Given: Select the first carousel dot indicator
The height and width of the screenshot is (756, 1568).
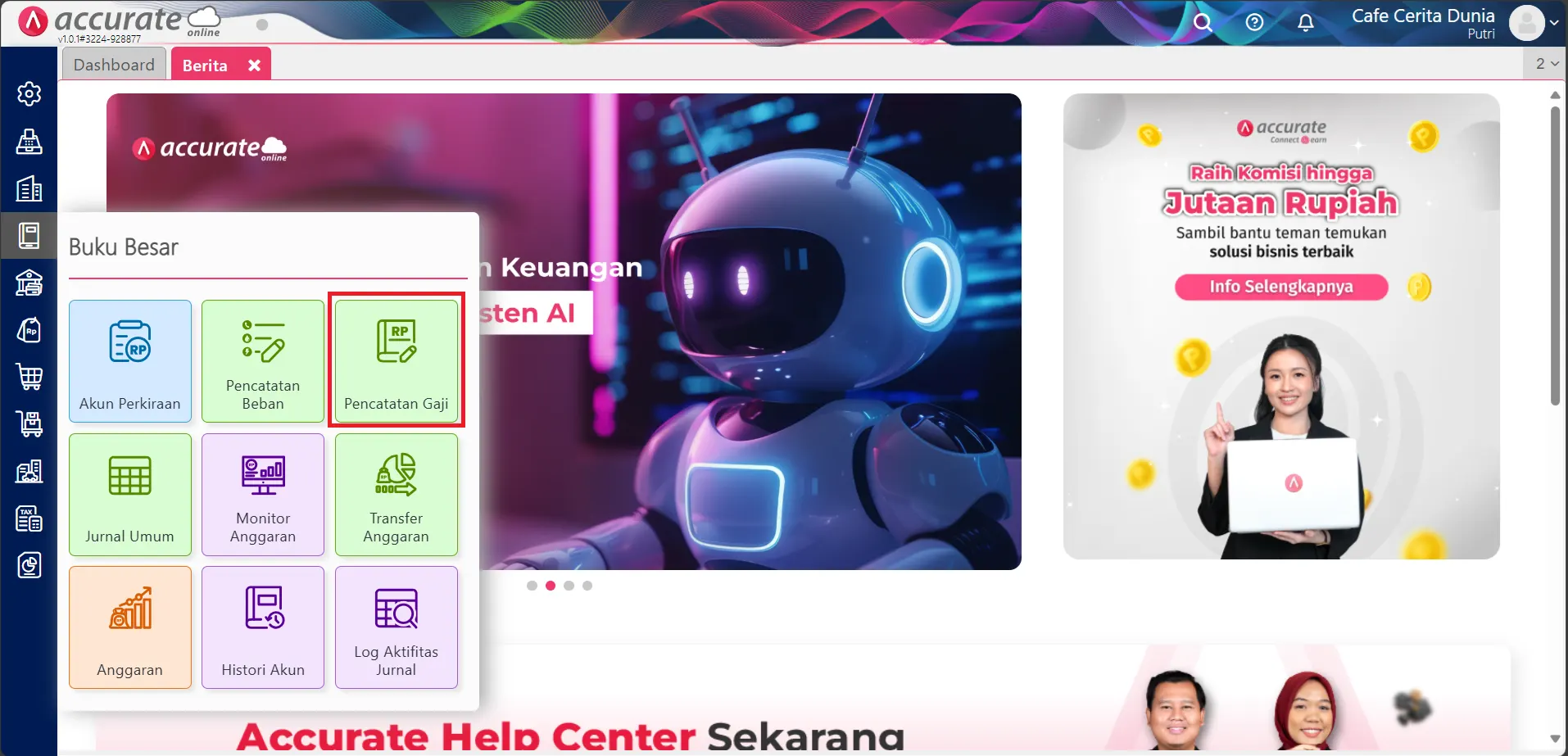Looking at the screenshot, I should tap(532, 586).
